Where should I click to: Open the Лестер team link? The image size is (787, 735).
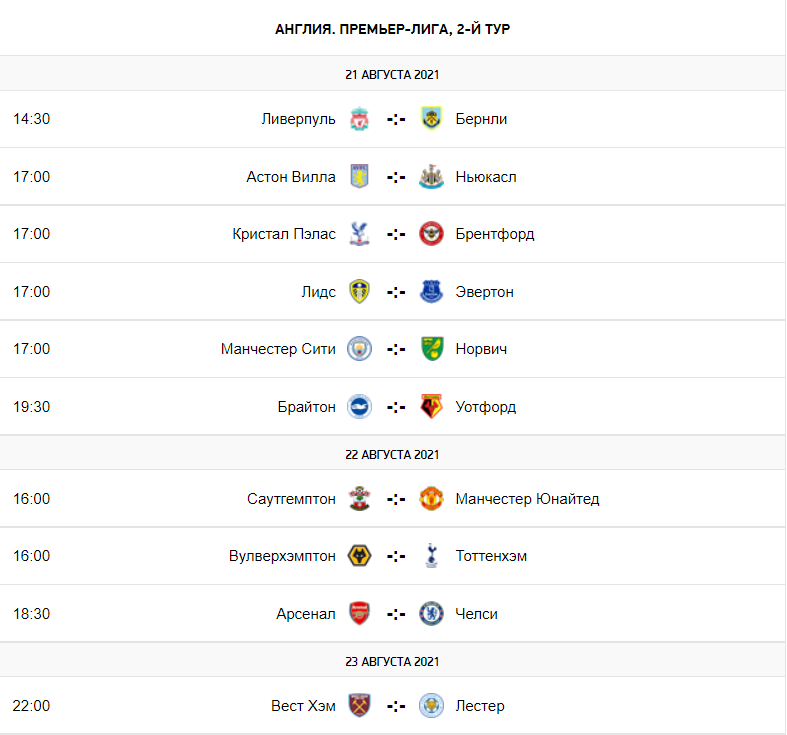click(480, 706)
